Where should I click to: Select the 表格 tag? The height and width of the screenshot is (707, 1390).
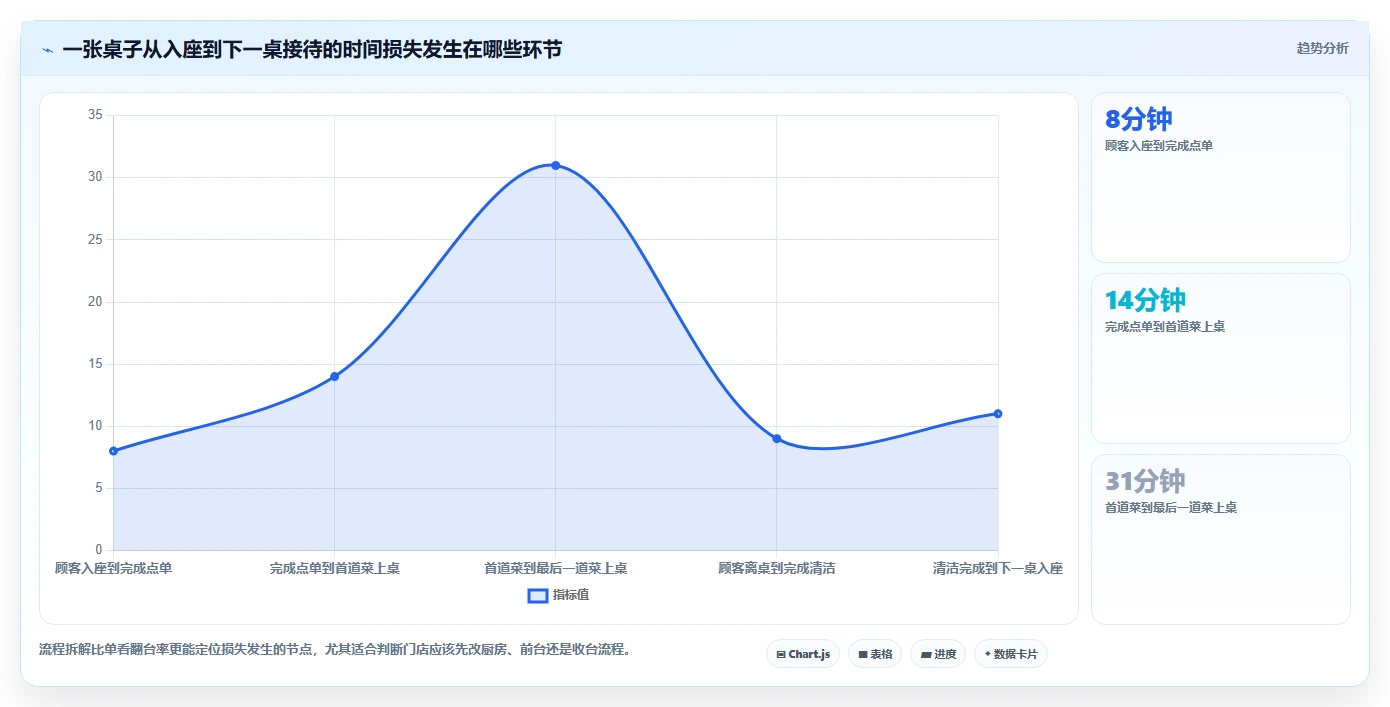(875, 654)
